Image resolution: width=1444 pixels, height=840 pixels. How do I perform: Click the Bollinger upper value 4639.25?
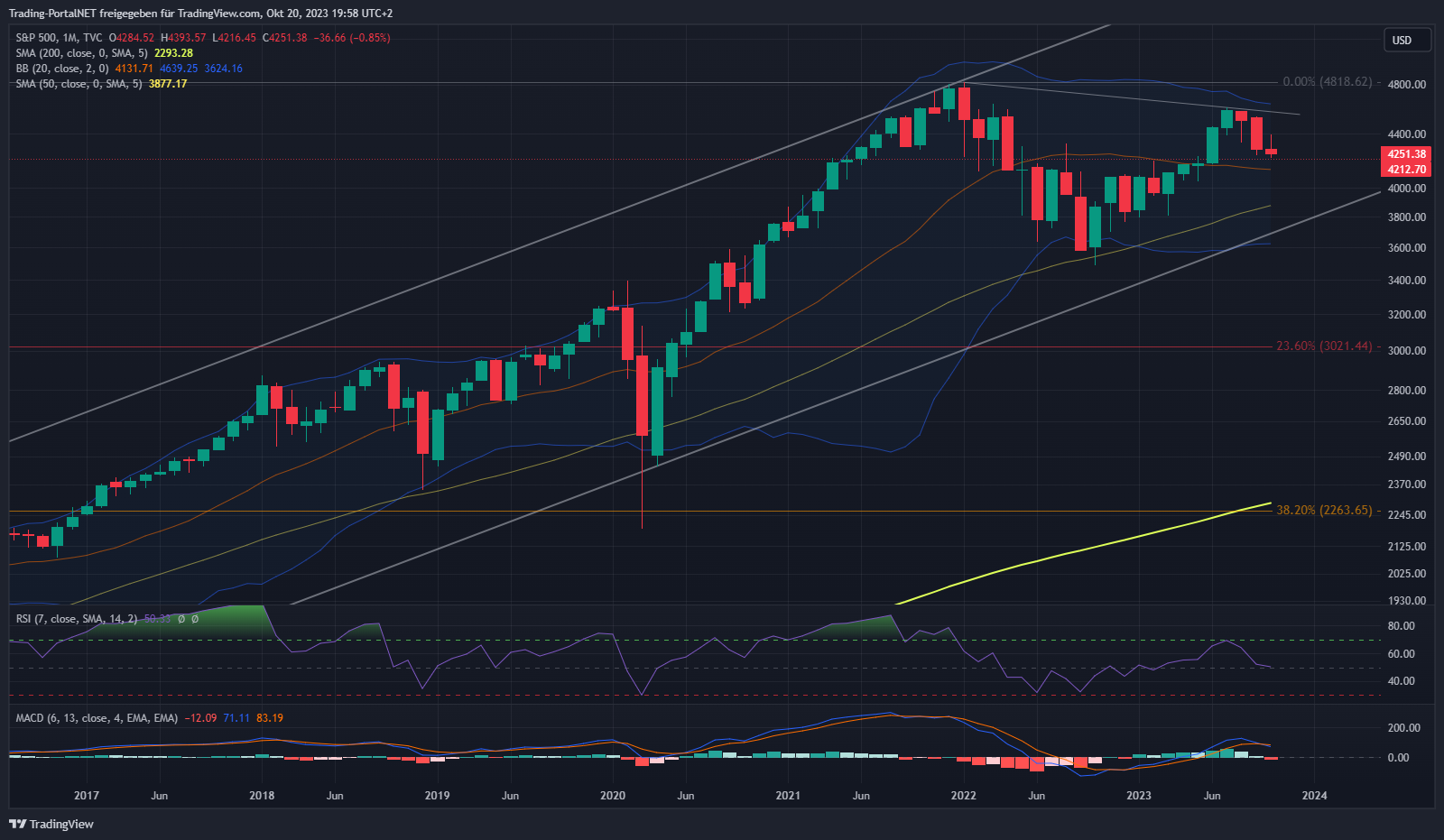[179, 69]
